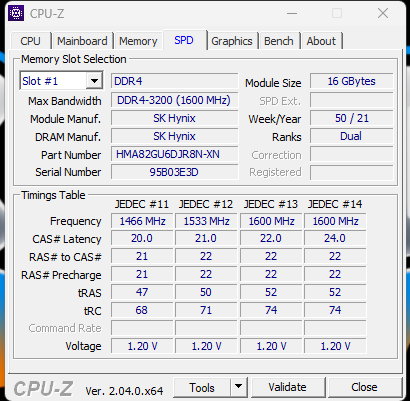
Task: Click tRC value 71
Action: coord(206,310)
